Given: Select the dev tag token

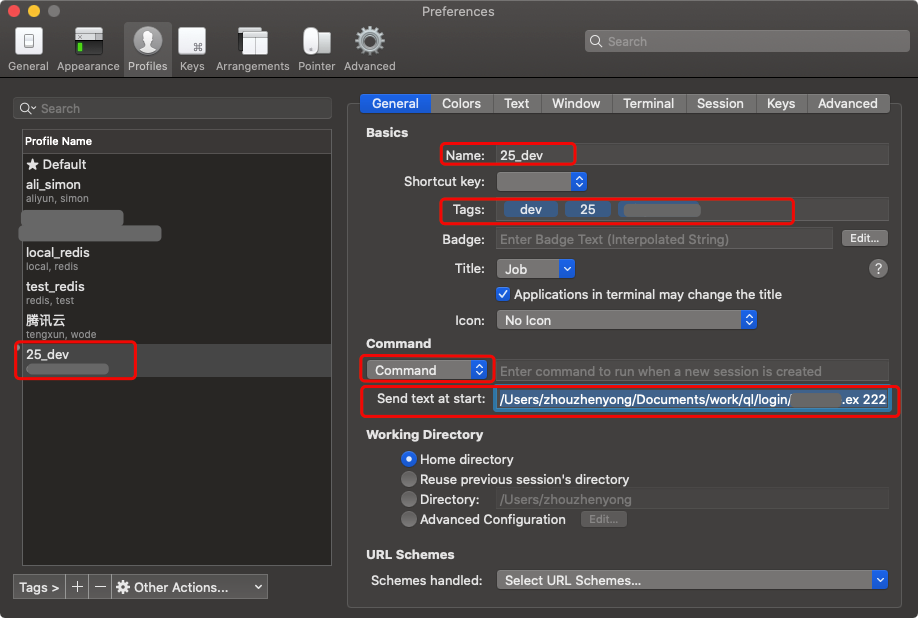Looking at the screenshot, I should click(530, 210).
